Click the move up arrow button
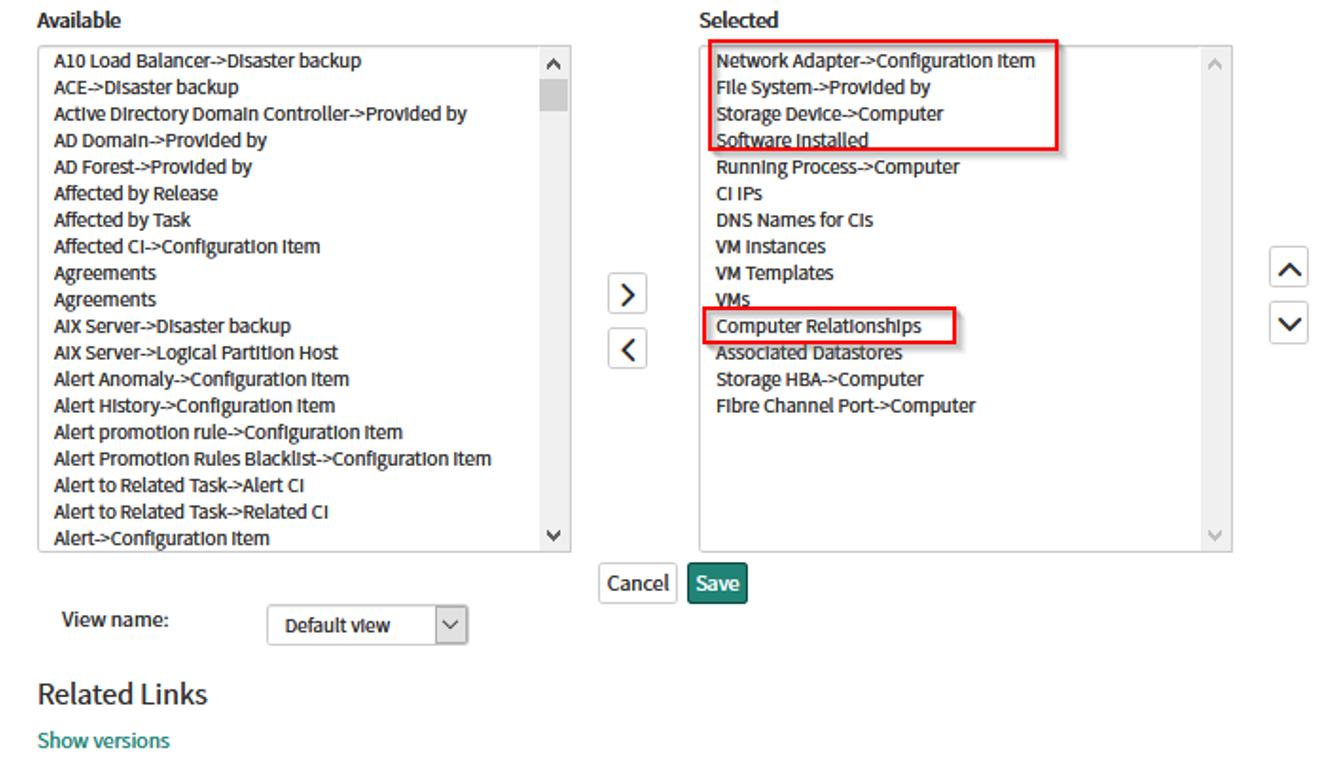The height and width of the screenshot is (764, 1333). (x=1288, y=269)
